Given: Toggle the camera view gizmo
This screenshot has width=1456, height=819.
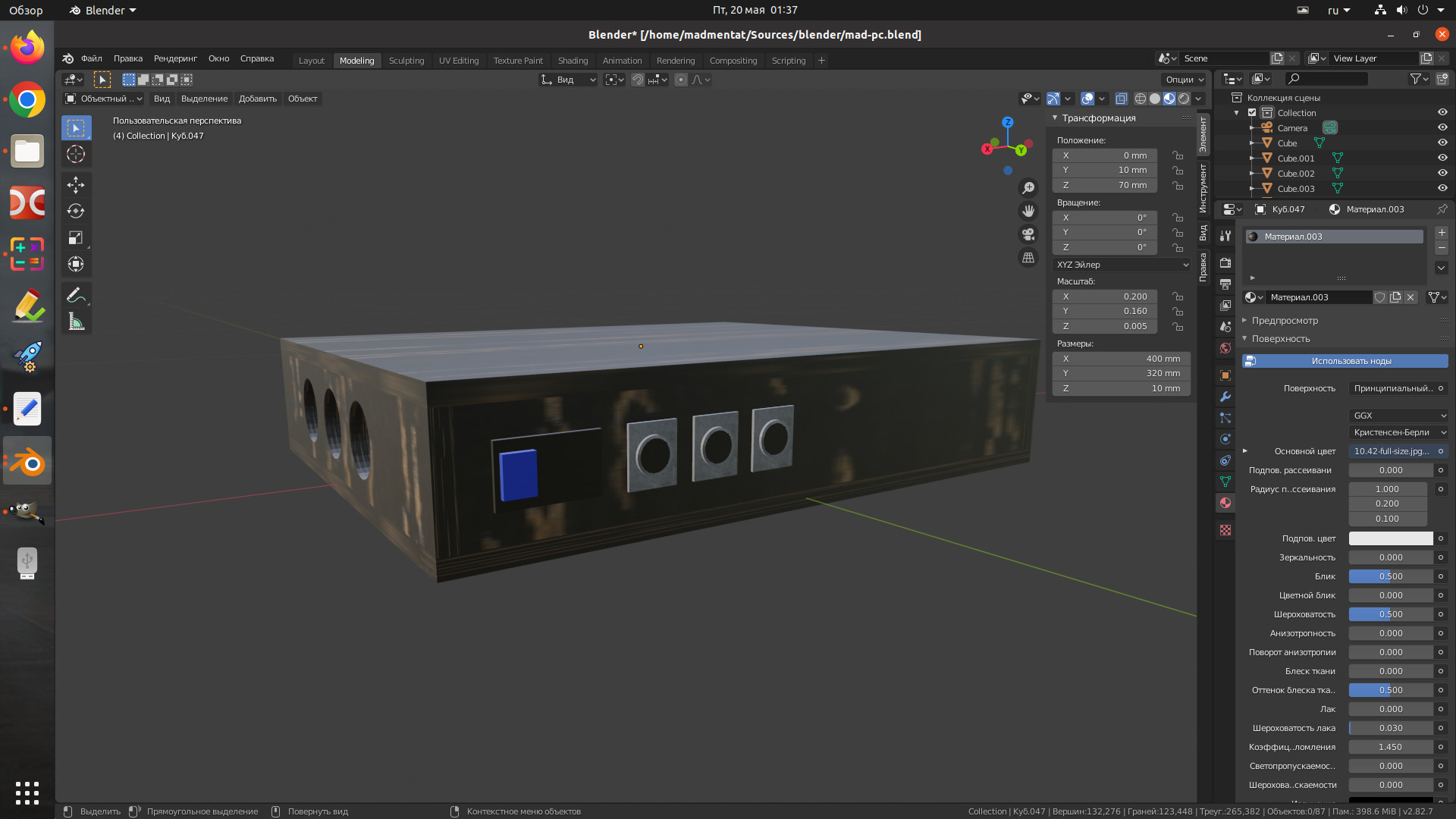Looking at the screenshot, I should tap(1028, 234).
